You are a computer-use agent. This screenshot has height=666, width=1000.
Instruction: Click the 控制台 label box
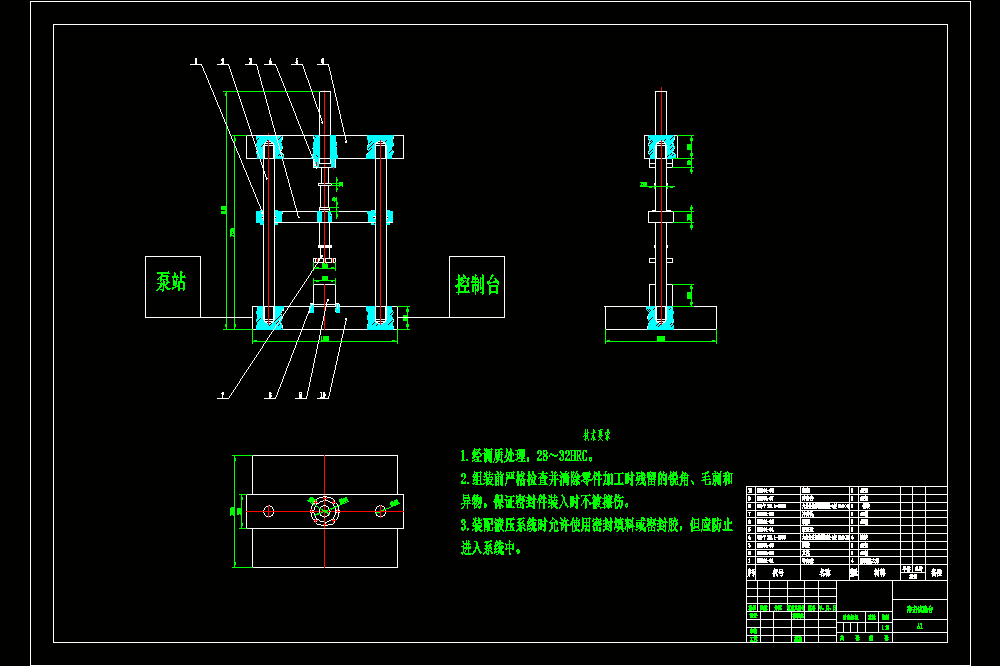(477, 287)
